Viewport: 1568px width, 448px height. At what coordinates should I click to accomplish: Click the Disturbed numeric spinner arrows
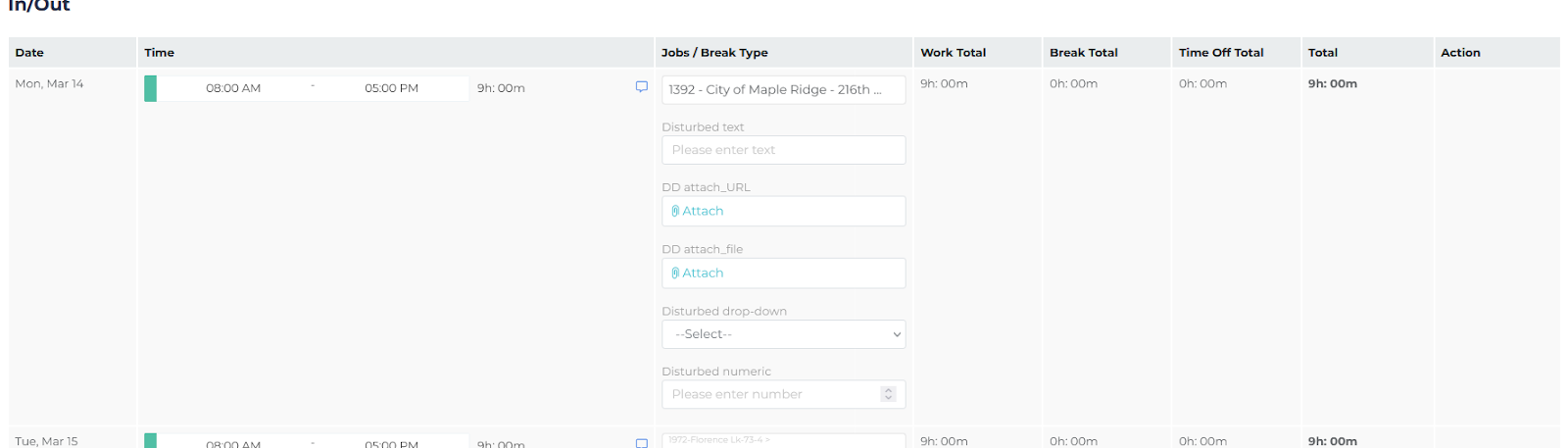click(x=889, y=394)
